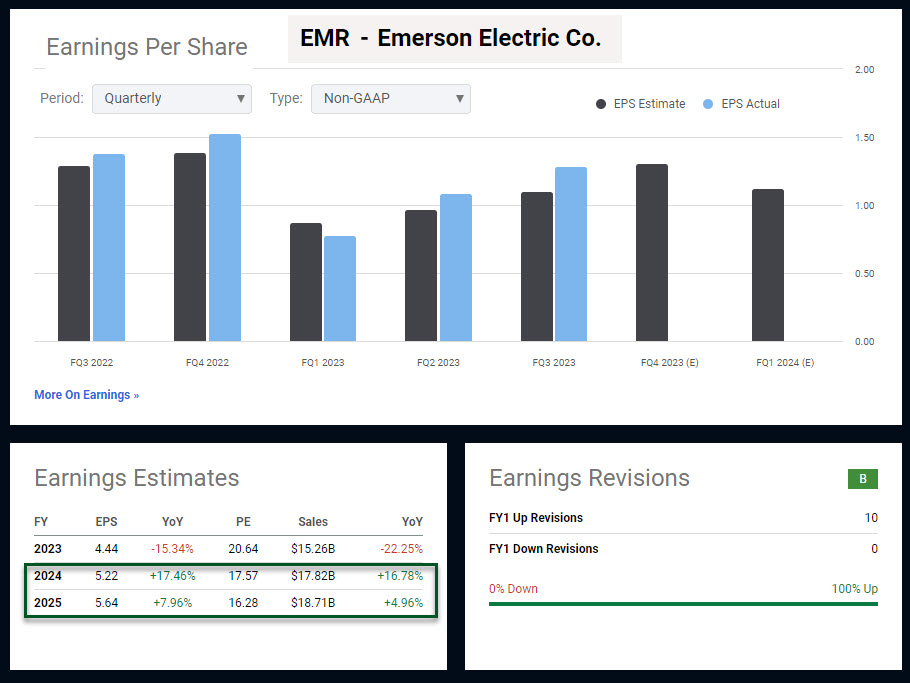Click the EMR - Emerson Electric Co. title
910x683 pixels.
tap(451, 40)
